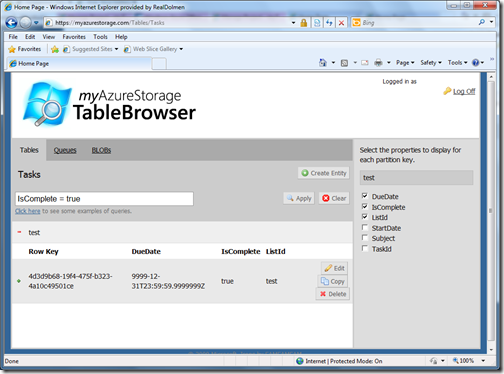Switch to the Queues tab
504x374 pixels.
pyautogui.click(x=65, y=150)
